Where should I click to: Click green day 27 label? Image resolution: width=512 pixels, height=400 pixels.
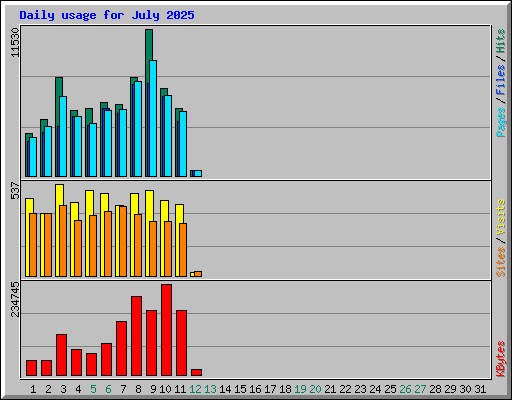tap(420, 389)
